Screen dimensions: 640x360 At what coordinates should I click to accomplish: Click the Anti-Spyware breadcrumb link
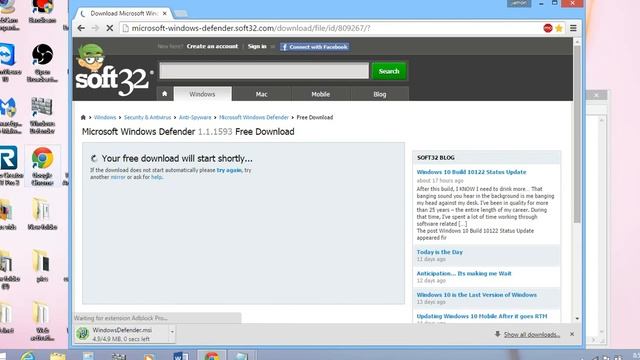coord(195,118)
